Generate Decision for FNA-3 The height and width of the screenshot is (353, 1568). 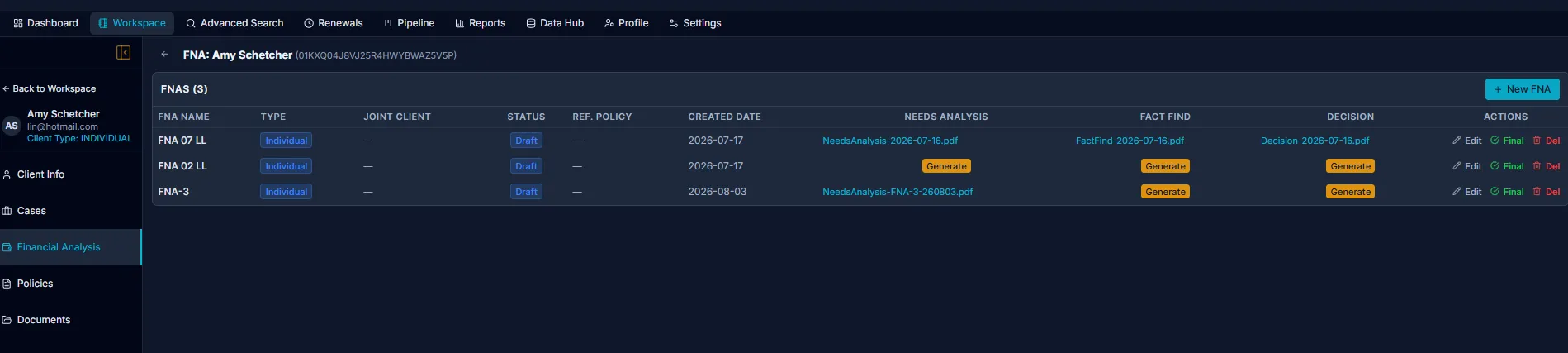tap(1351, 192)
